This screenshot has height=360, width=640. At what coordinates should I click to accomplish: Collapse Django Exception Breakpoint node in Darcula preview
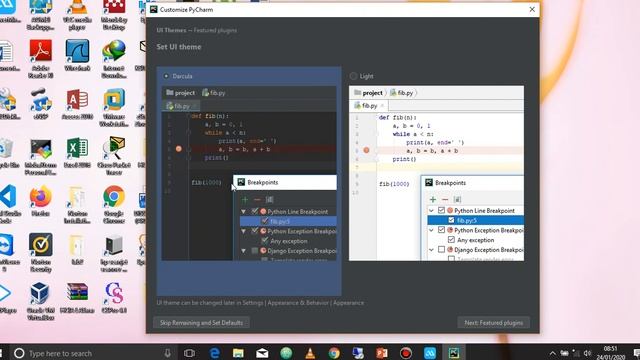(244, 251)
